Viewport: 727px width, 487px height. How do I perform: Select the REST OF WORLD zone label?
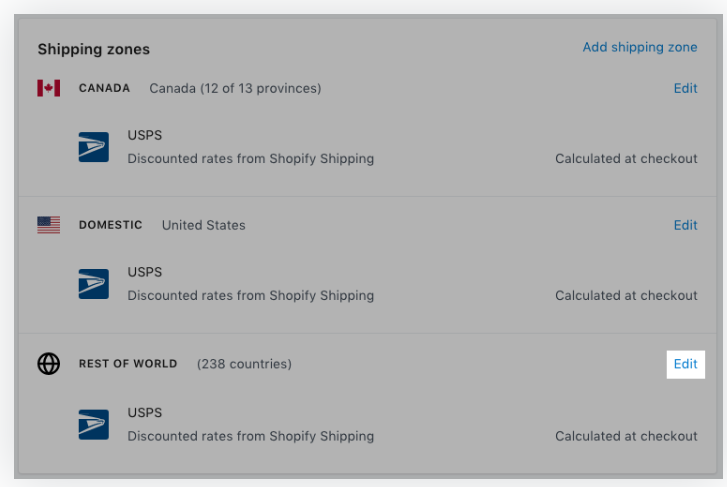128,364
